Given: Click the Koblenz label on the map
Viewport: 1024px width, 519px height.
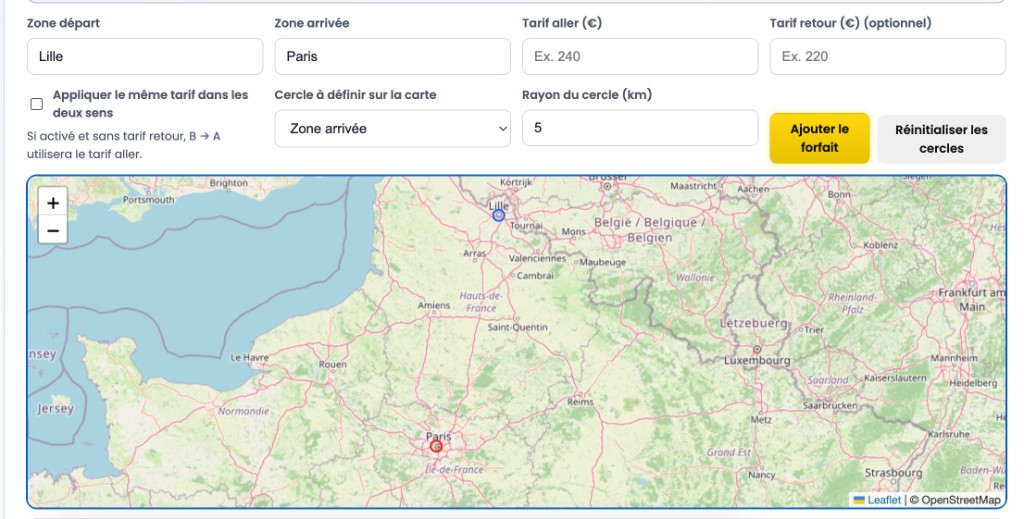Looking at the screenshot, I should click(880, 245).
